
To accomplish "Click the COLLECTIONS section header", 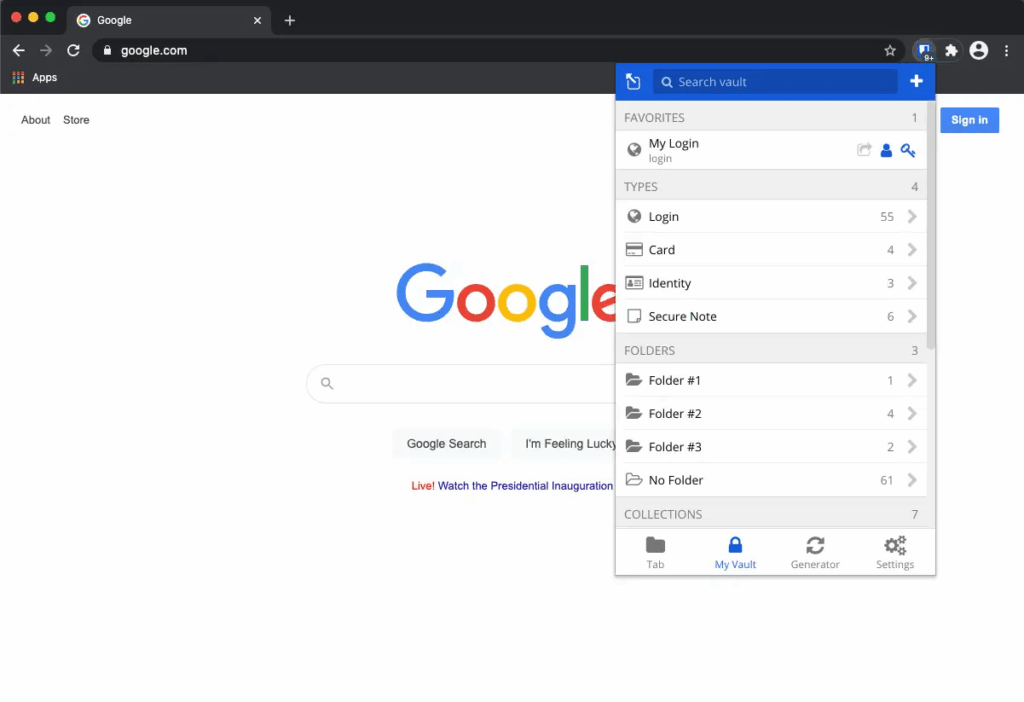I will coord(771,514).
